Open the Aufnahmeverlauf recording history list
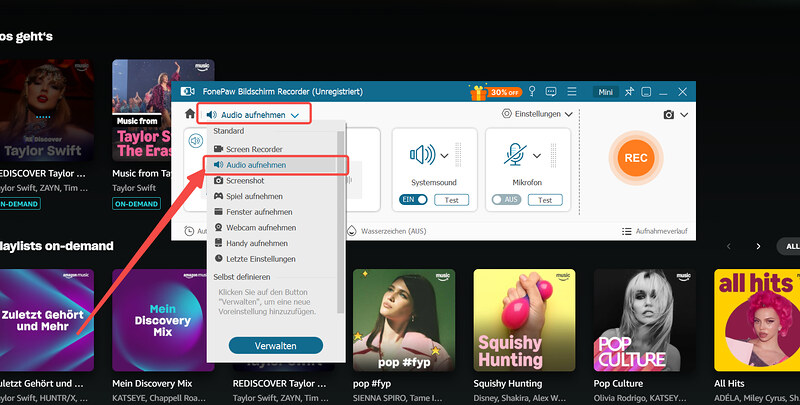 [655, 231]
